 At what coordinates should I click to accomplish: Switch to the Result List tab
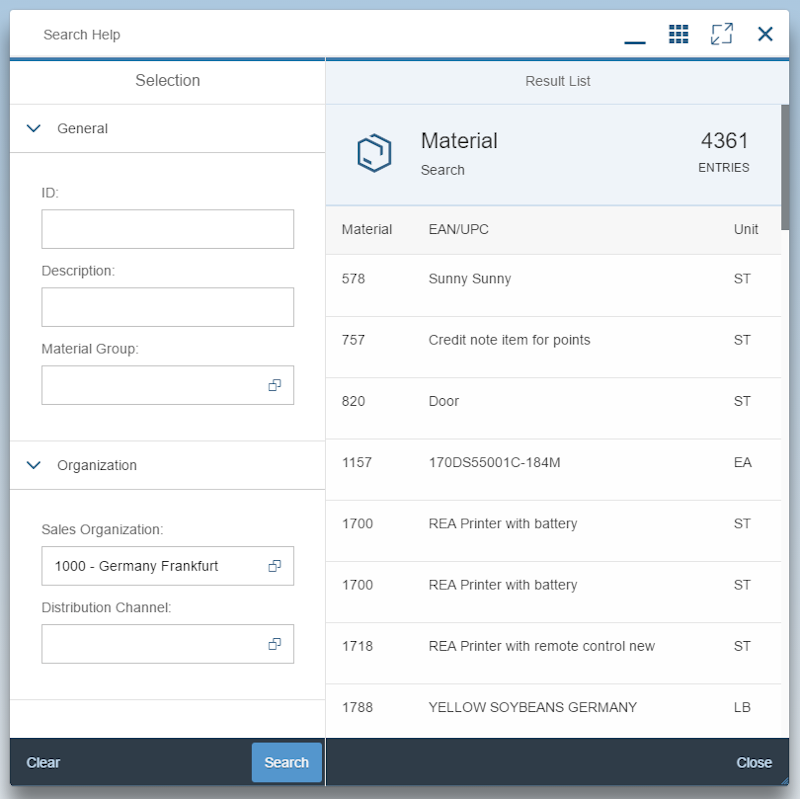(x=557, y=81)
